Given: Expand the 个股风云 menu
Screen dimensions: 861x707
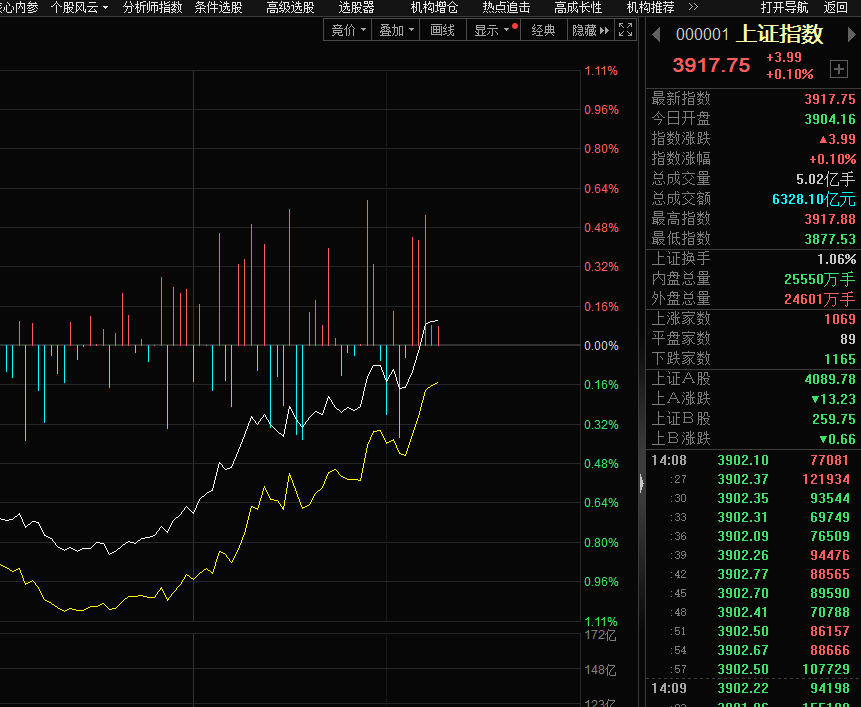Looking at the screenshot, I should tap(79, 7).
